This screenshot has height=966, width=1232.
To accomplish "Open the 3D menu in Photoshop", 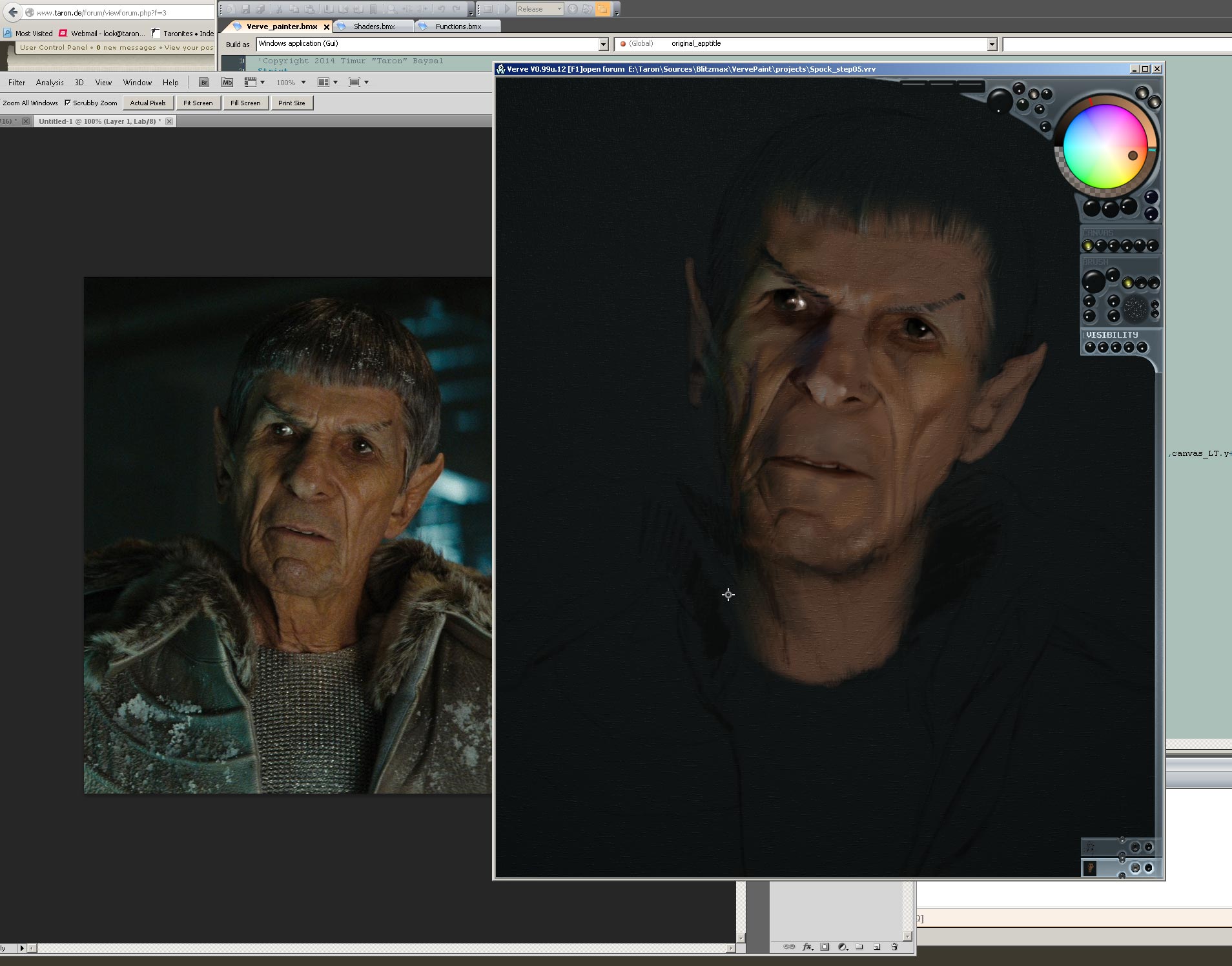I will click(79, 83).
